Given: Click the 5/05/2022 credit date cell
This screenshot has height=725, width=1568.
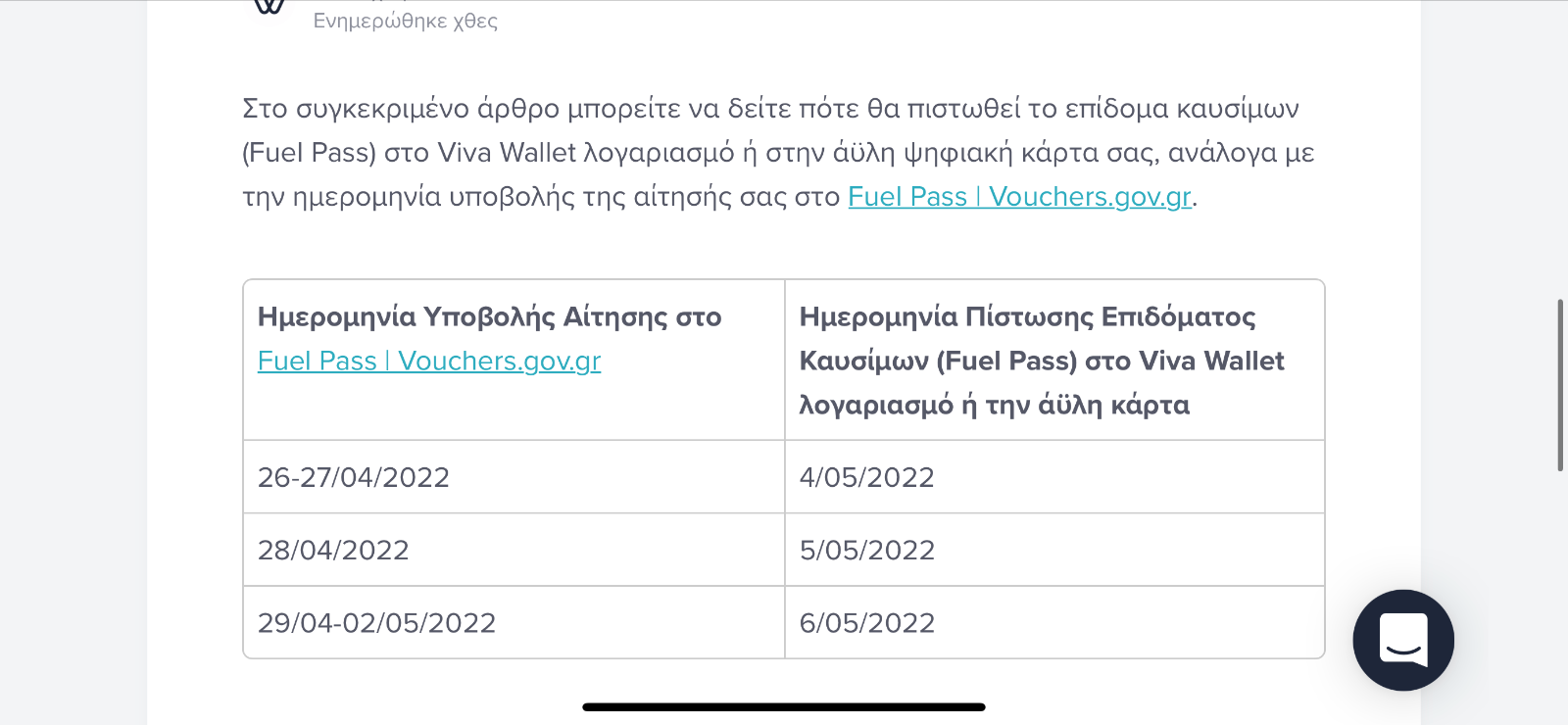Looking at the screenshot, I should [x=1054, y=550].
